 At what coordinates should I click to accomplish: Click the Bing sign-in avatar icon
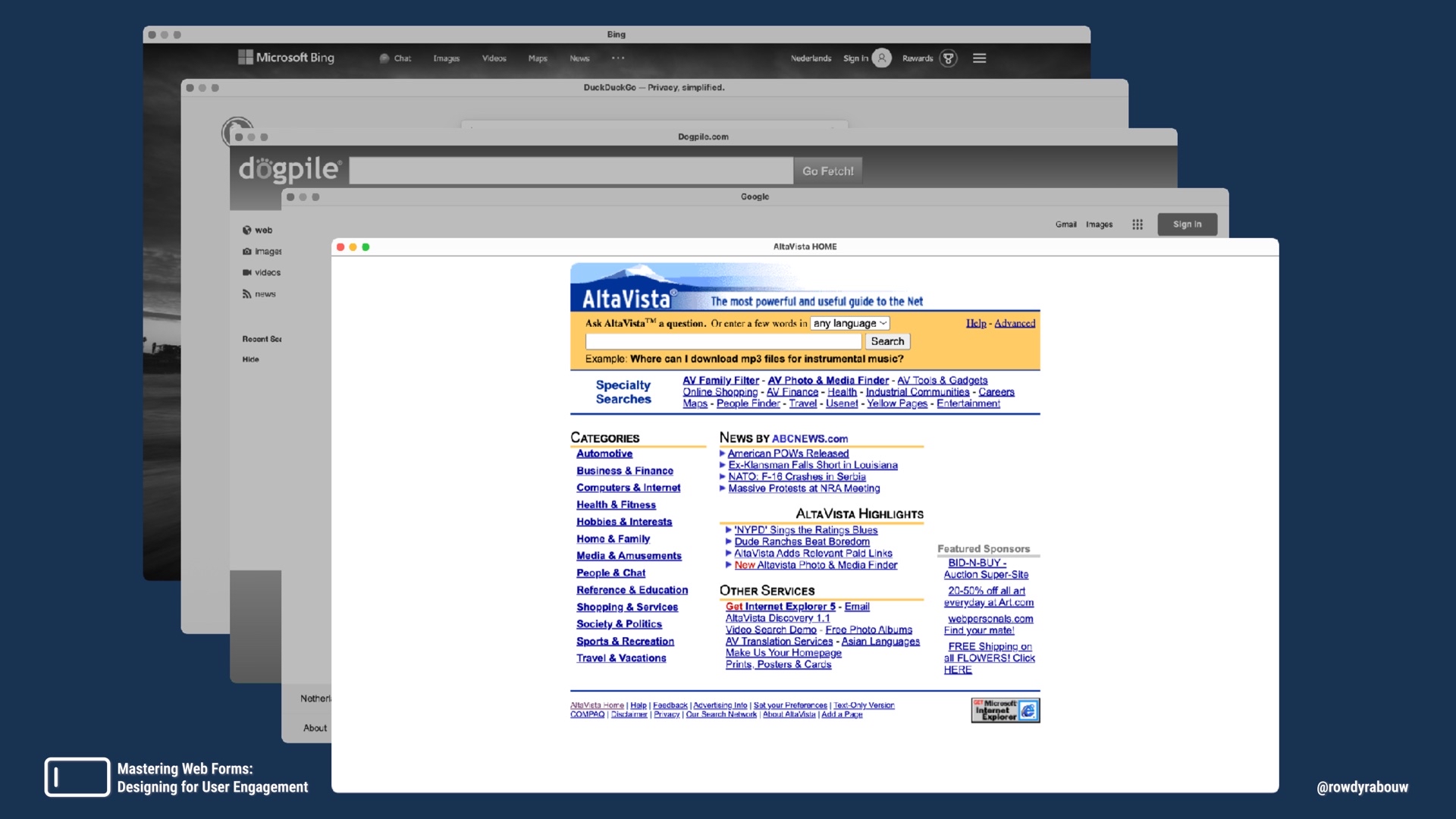881,58
